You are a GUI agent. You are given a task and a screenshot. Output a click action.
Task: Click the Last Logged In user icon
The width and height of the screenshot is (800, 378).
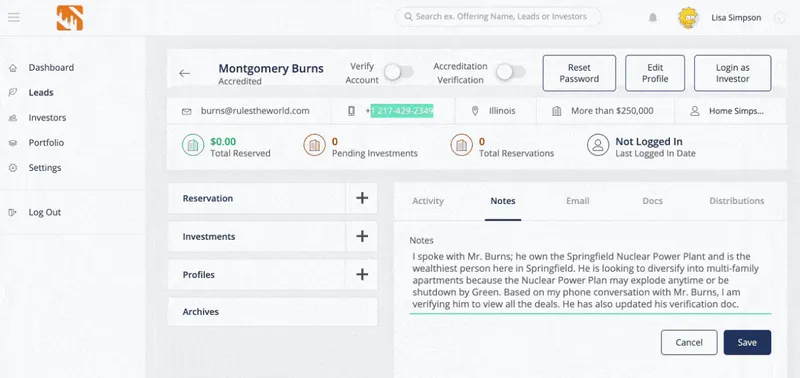point(598,145)
